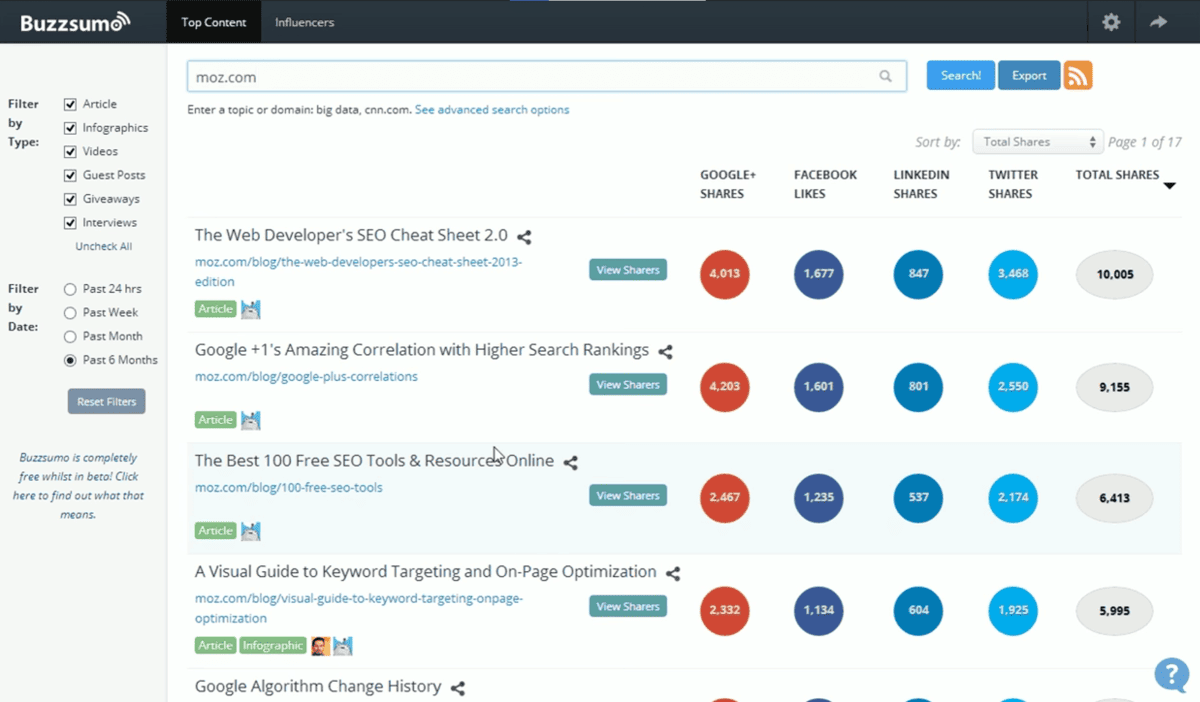Click Uncheck All link
The image size is (1200, 702).
point(104,246)
